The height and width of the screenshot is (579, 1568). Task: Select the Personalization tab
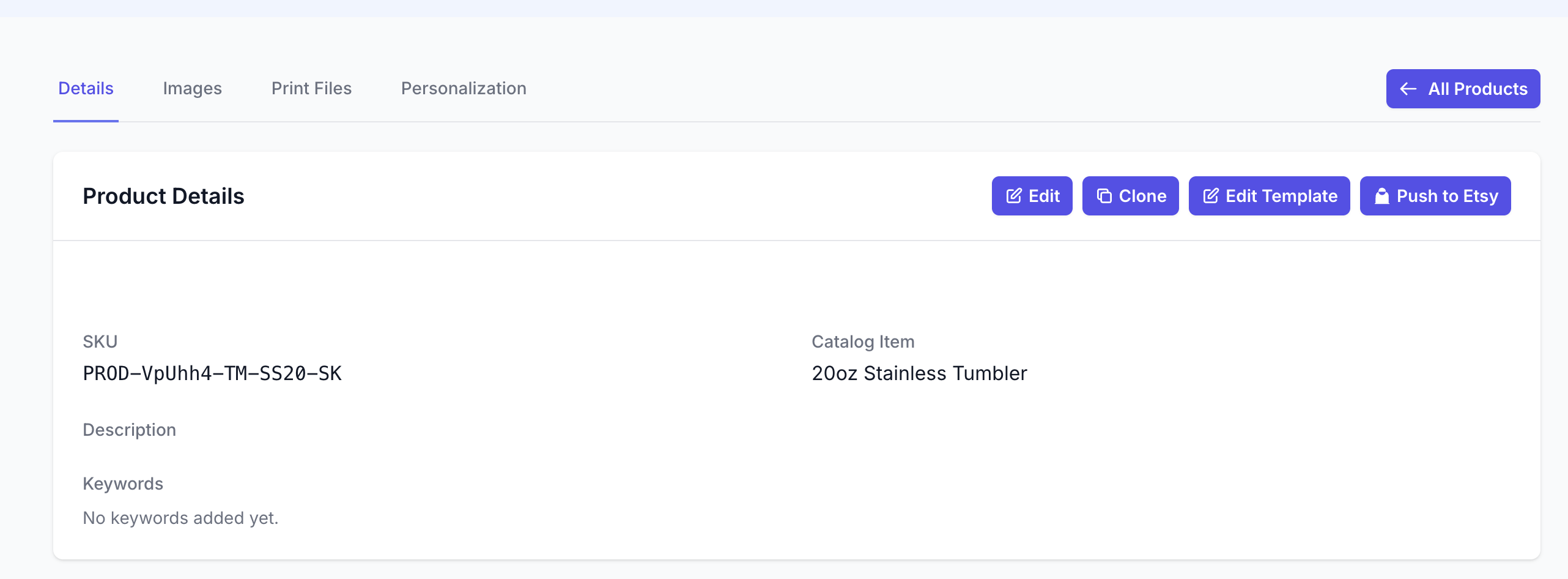point(464,89)
